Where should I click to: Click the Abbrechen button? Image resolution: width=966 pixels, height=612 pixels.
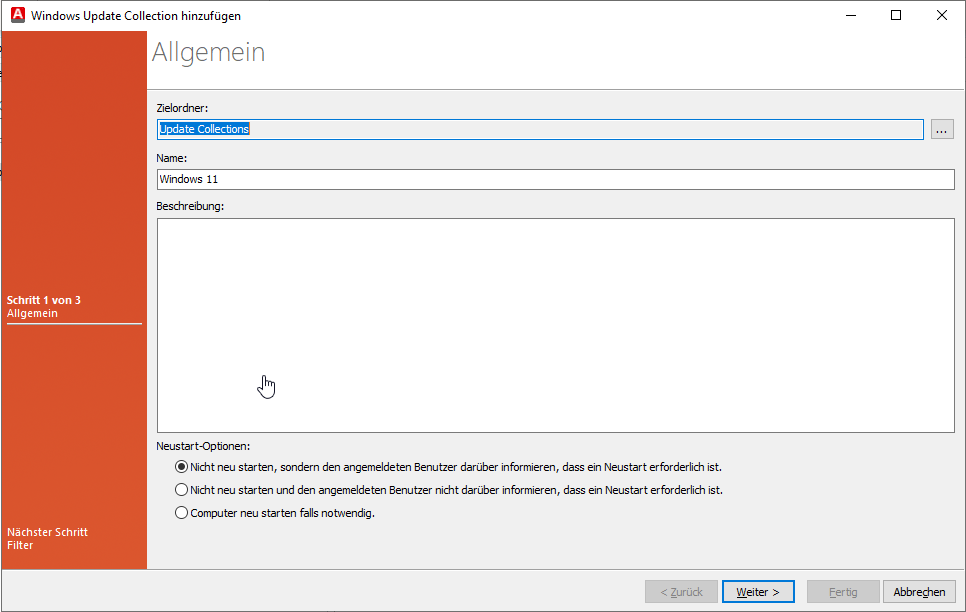918,591
